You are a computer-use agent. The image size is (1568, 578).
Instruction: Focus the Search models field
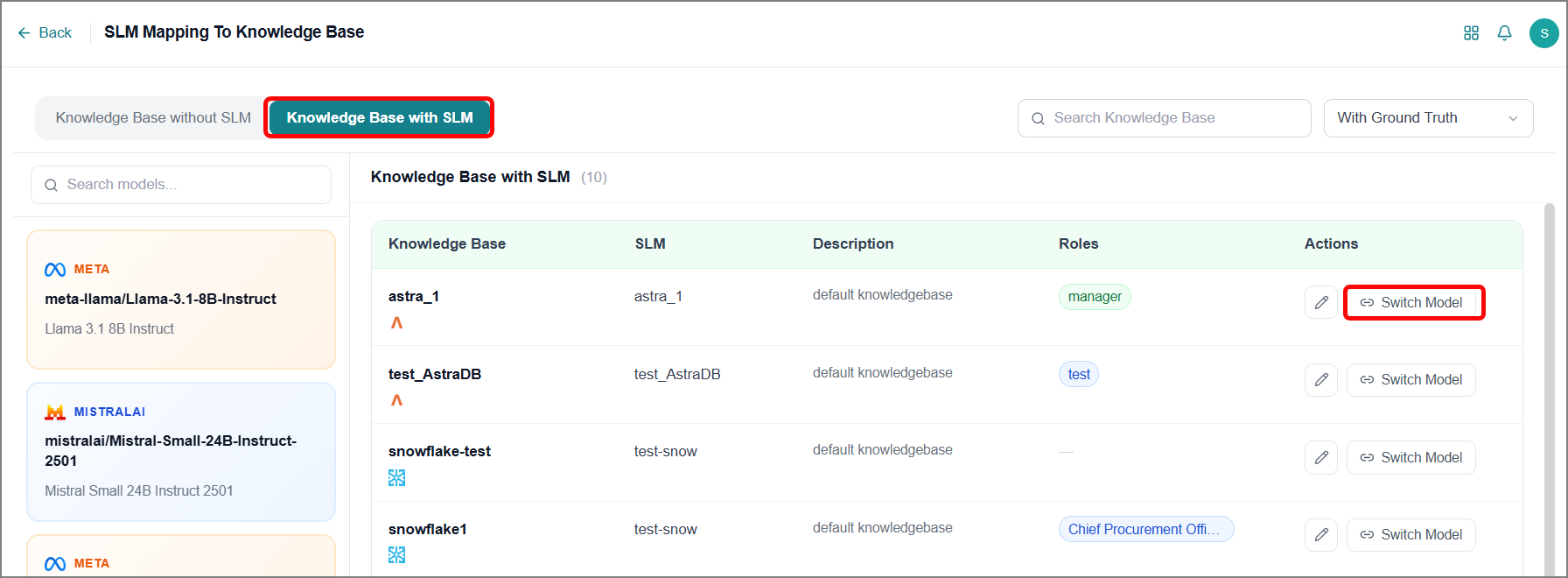(x=181, y=185)
